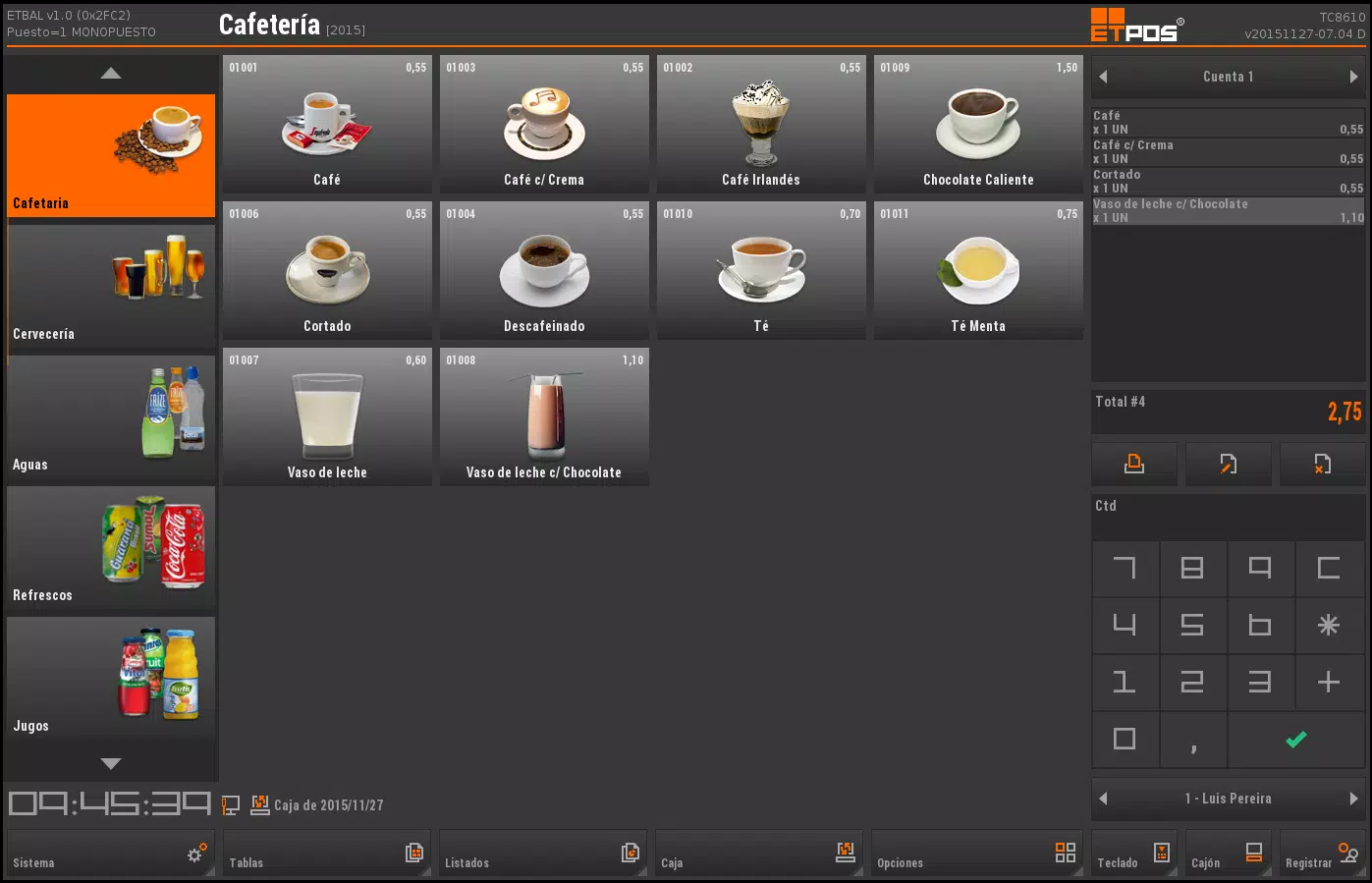Confirm entry with the green checkmark
The width and height of the screenshot is (1372, 883).
(1296, 739)
